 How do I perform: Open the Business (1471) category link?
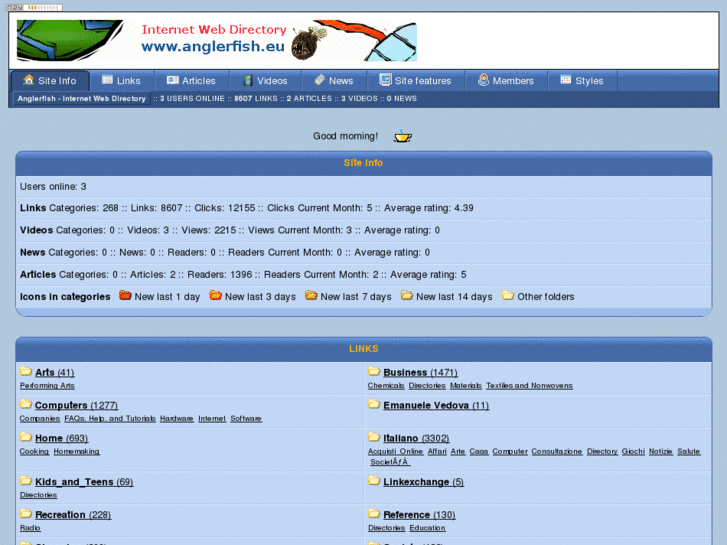421,372
